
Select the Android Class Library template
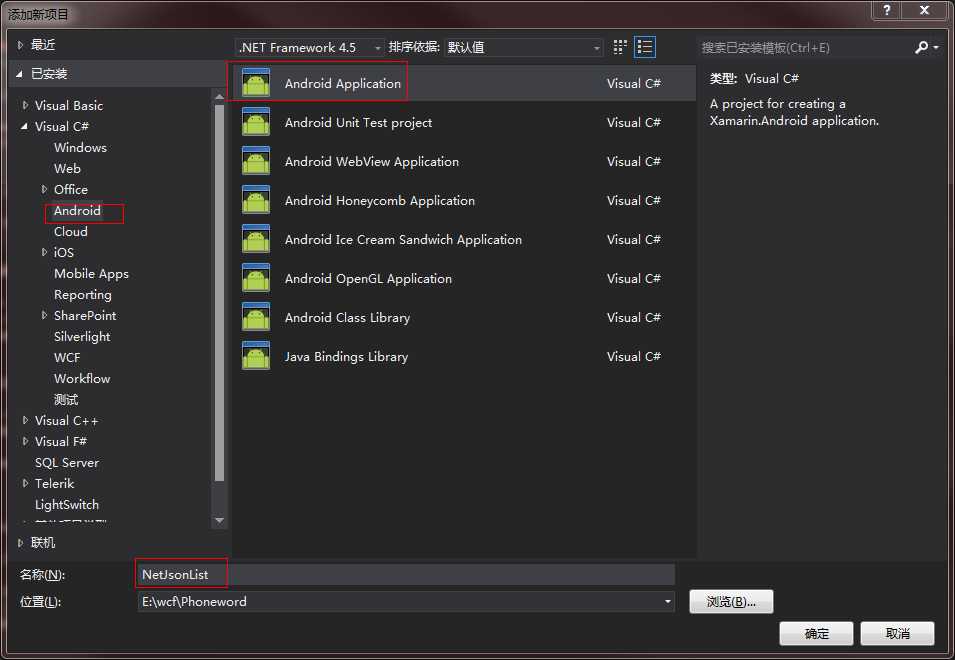point(465,317)
